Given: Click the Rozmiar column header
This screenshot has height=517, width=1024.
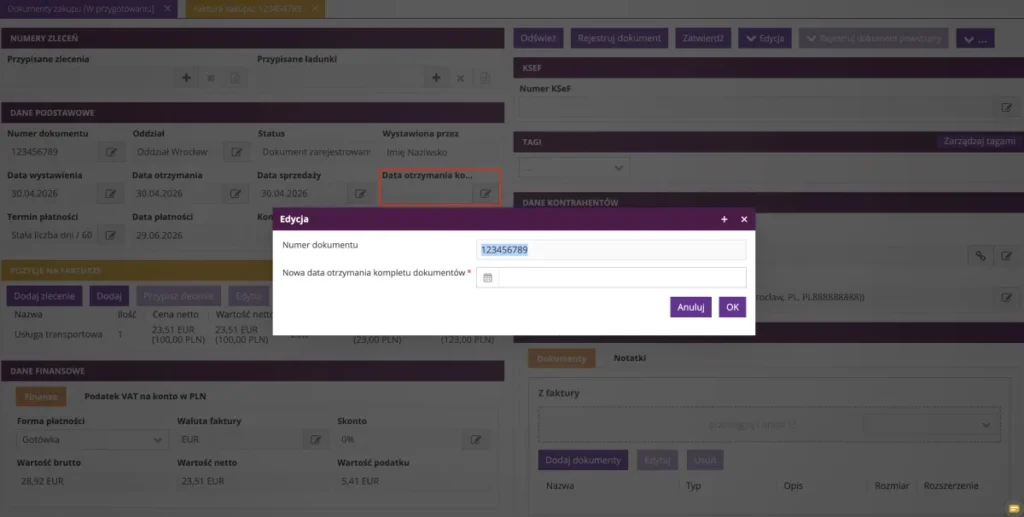Looking at the screenshot, I should [891, 486].
